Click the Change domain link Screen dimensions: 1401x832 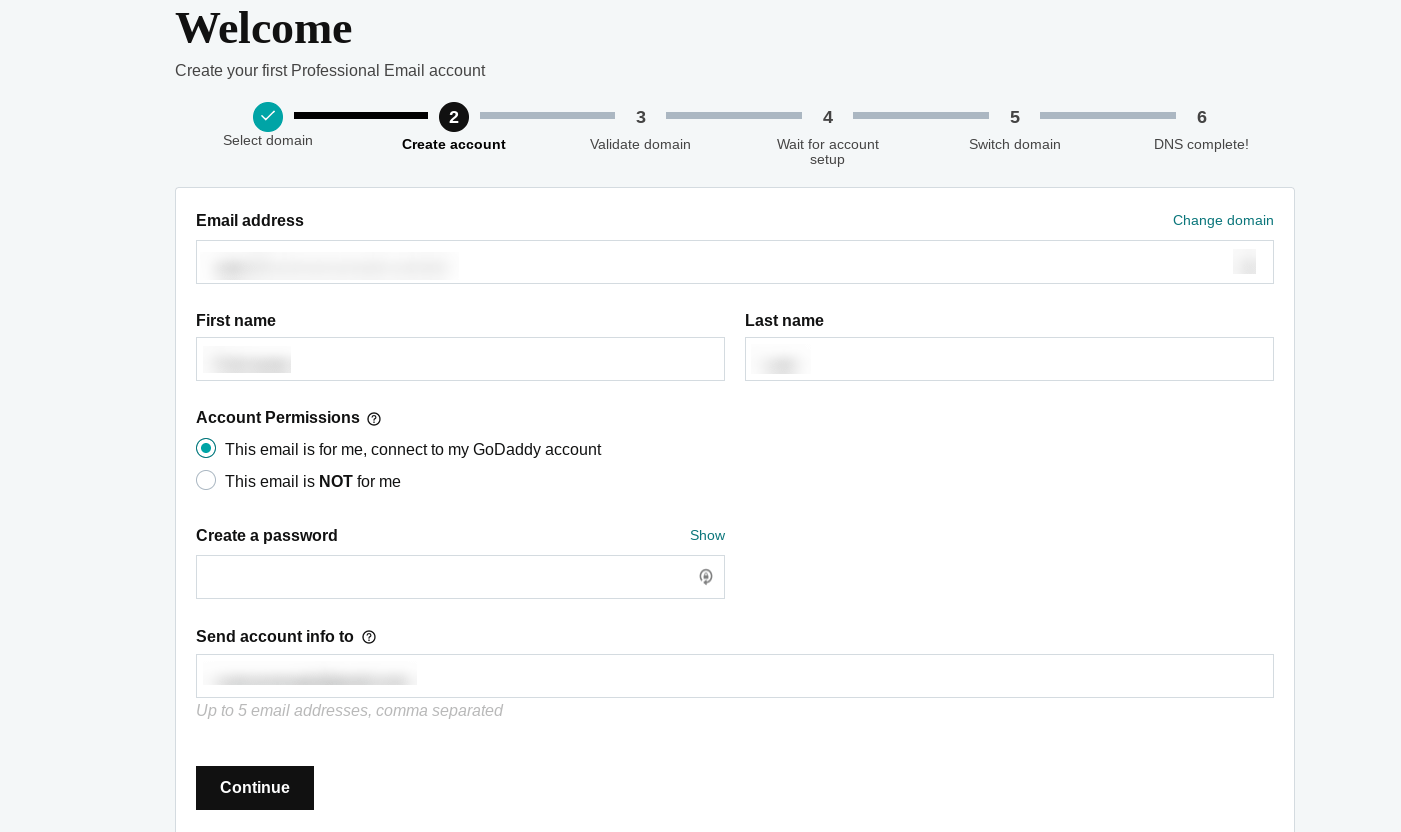pos(1222,220)
